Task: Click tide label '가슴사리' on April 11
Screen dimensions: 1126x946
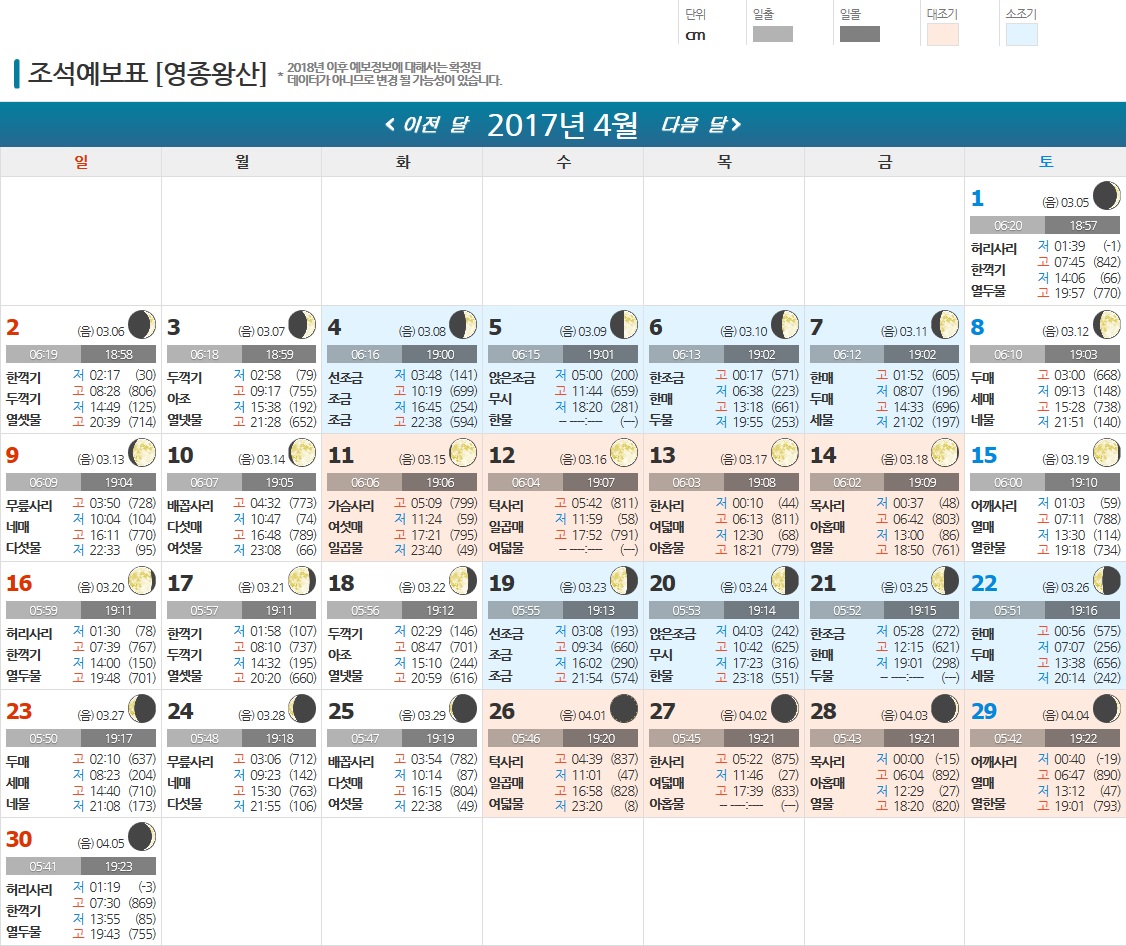Action: [x=351, y=506]
